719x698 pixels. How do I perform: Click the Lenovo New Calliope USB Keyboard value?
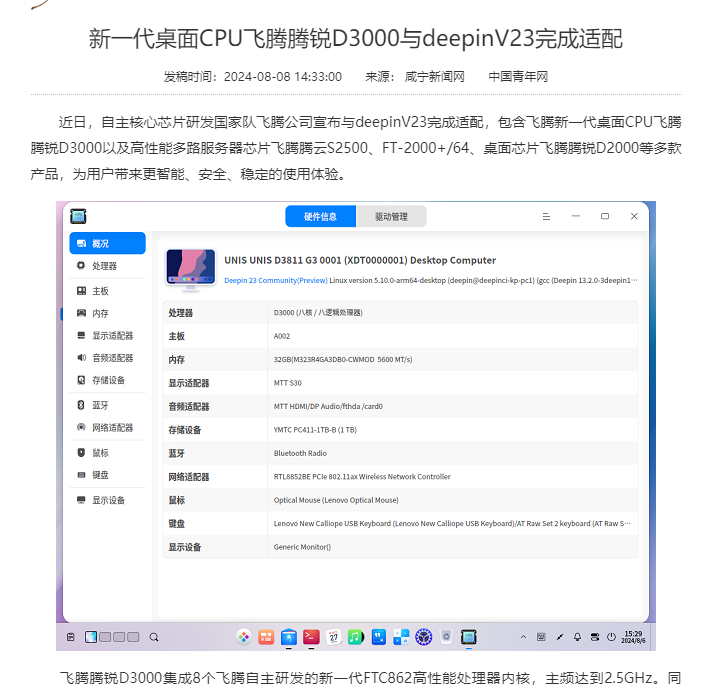pos(452,523)
